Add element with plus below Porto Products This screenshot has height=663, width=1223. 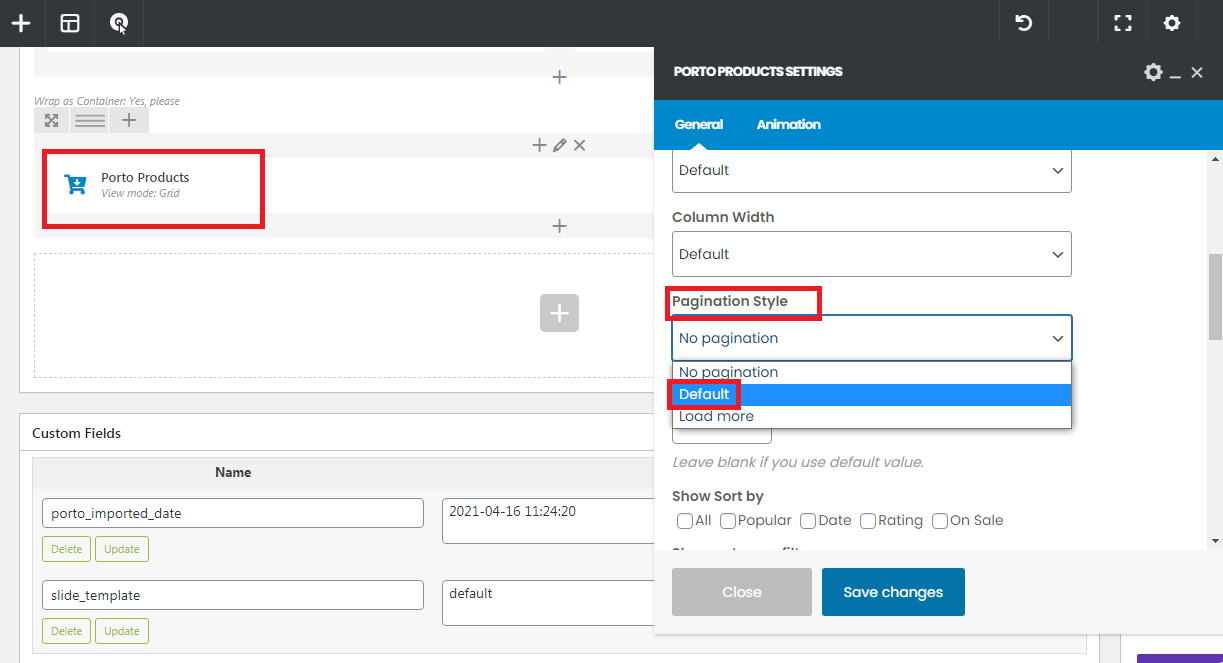559,226
